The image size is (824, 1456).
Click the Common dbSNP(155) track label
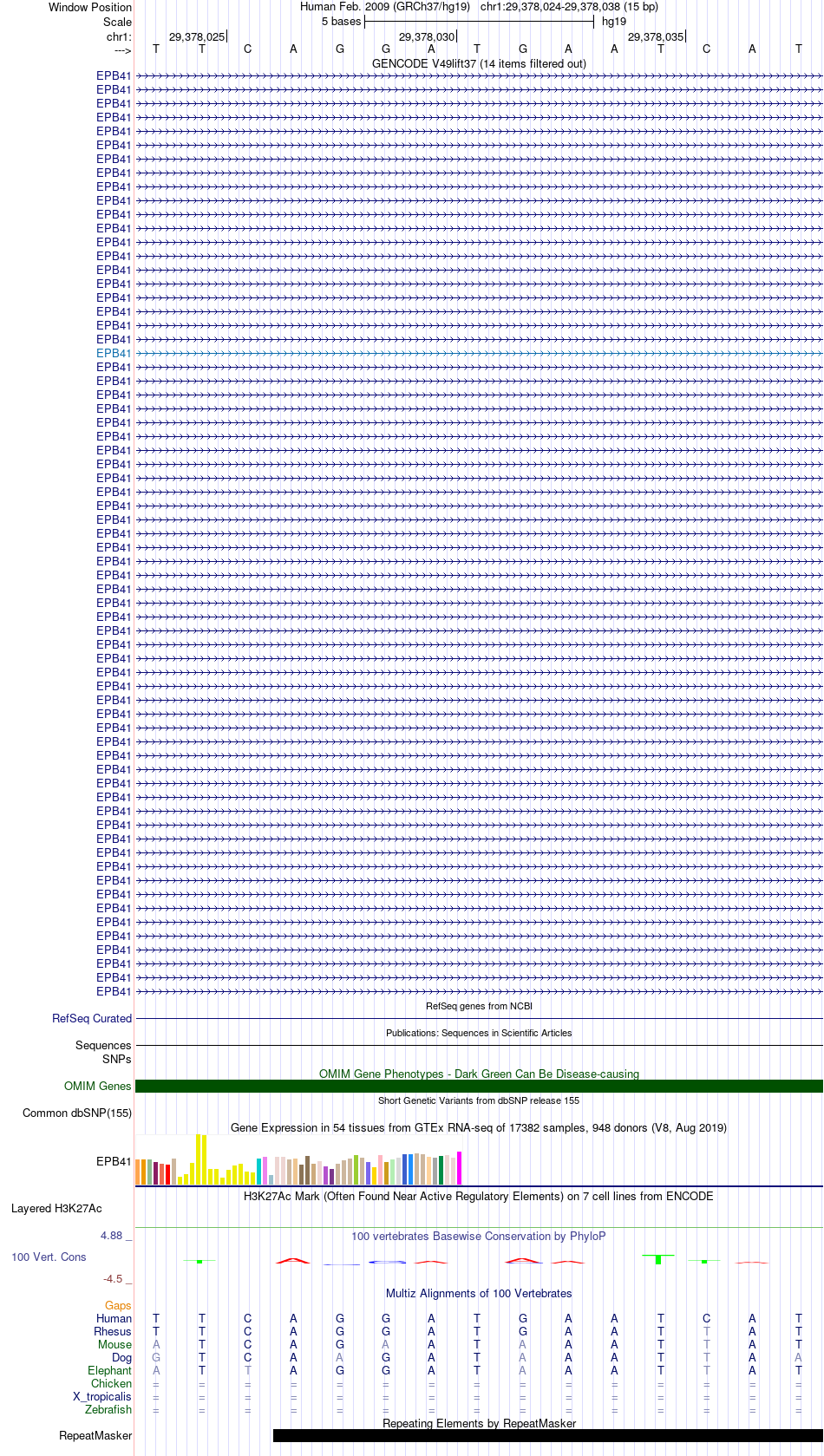click(x=77, y=1113)
